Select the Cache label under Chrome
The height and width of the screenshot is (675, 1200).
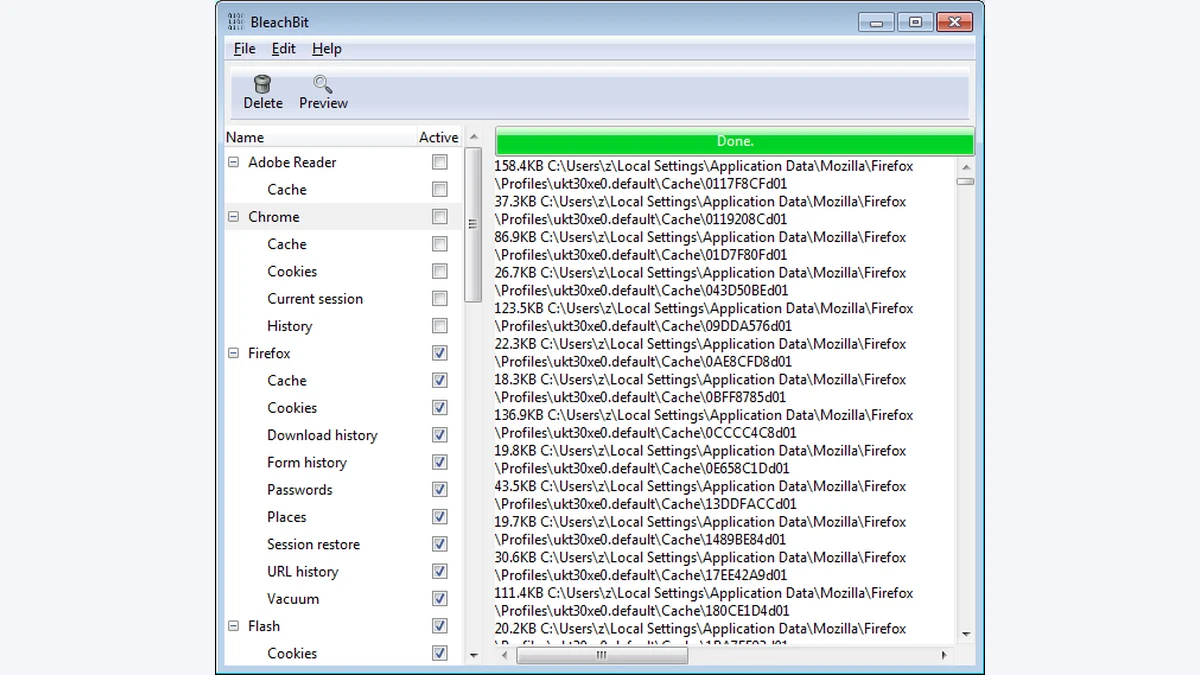(x=287, y=244)
